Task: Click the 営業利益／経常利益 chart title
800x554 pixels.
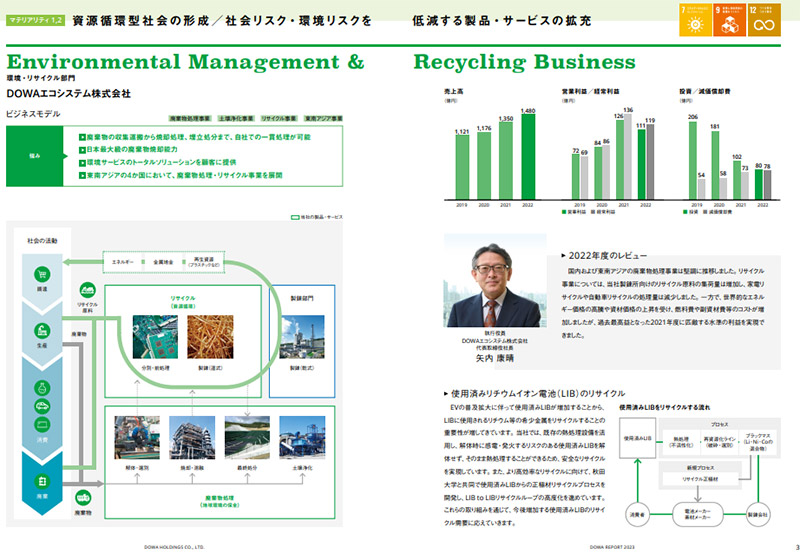Action: click(590, 91)
